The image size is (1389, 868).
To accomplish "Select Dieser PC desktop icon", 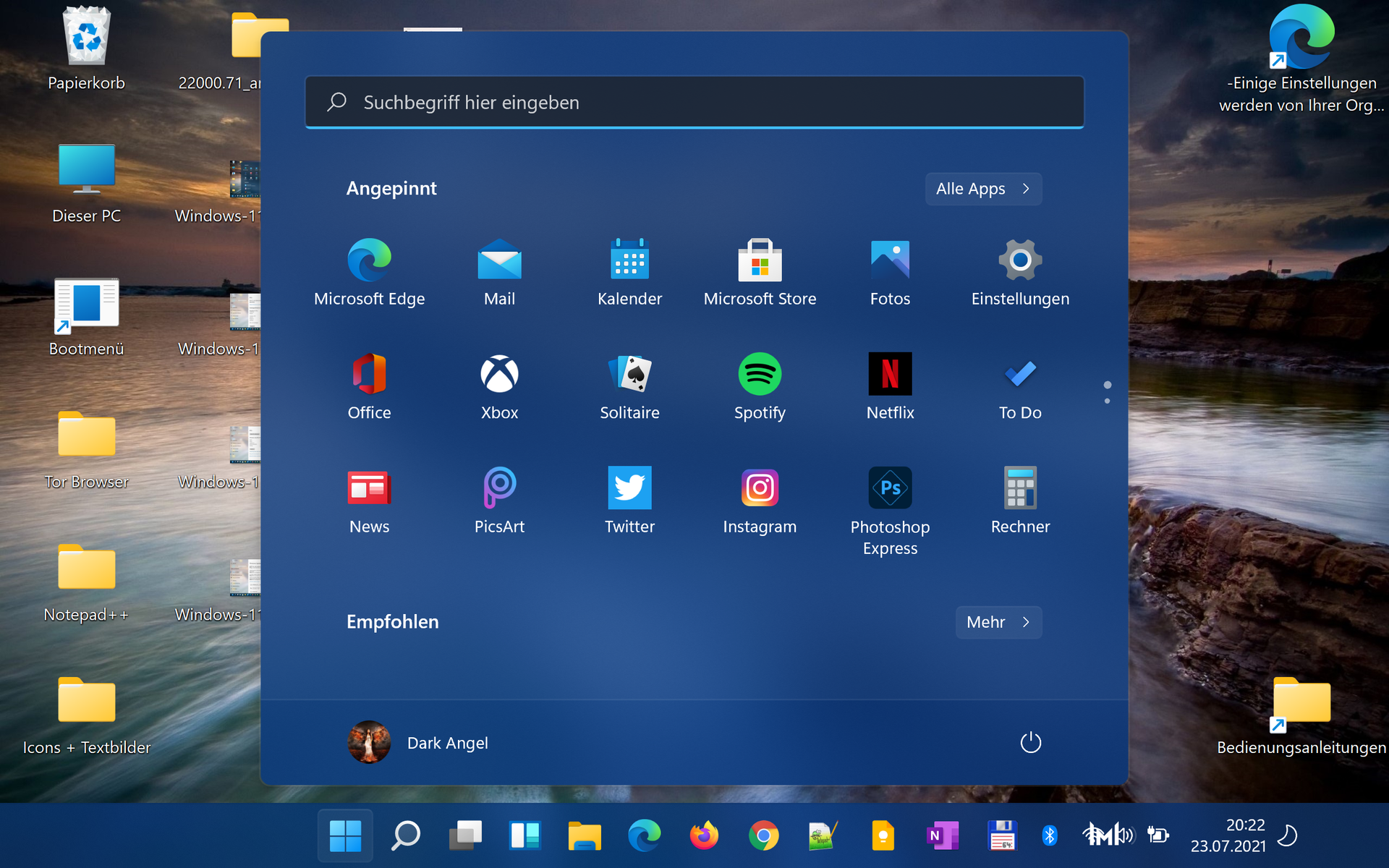I will coord(86,184).
